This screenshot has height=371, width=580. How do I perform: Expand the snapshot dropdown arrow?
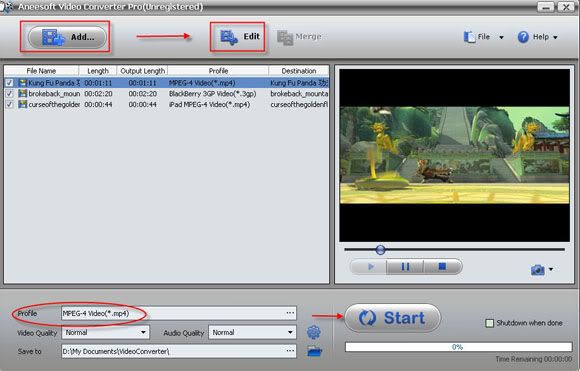tap(551, 269)
